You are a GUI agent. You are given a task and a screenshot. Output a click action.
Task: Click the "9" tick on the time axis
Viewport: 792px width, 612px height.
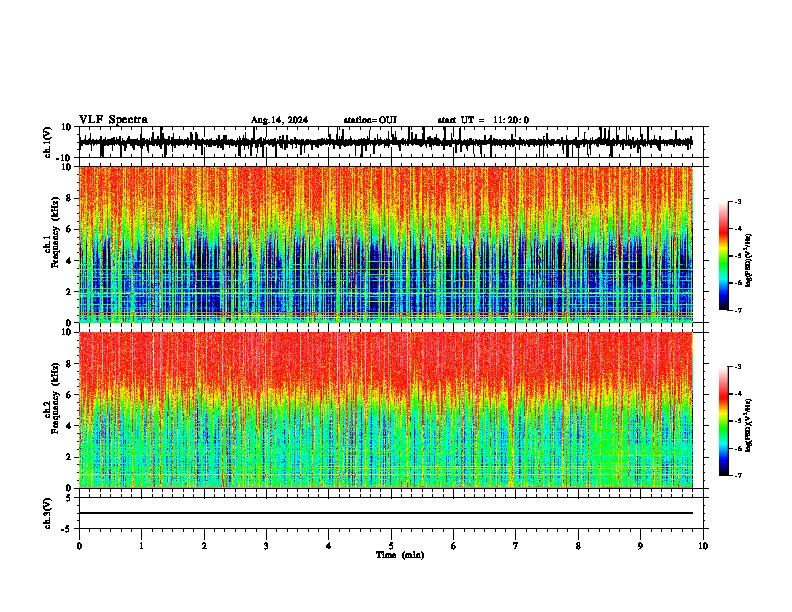pos(640,546)
